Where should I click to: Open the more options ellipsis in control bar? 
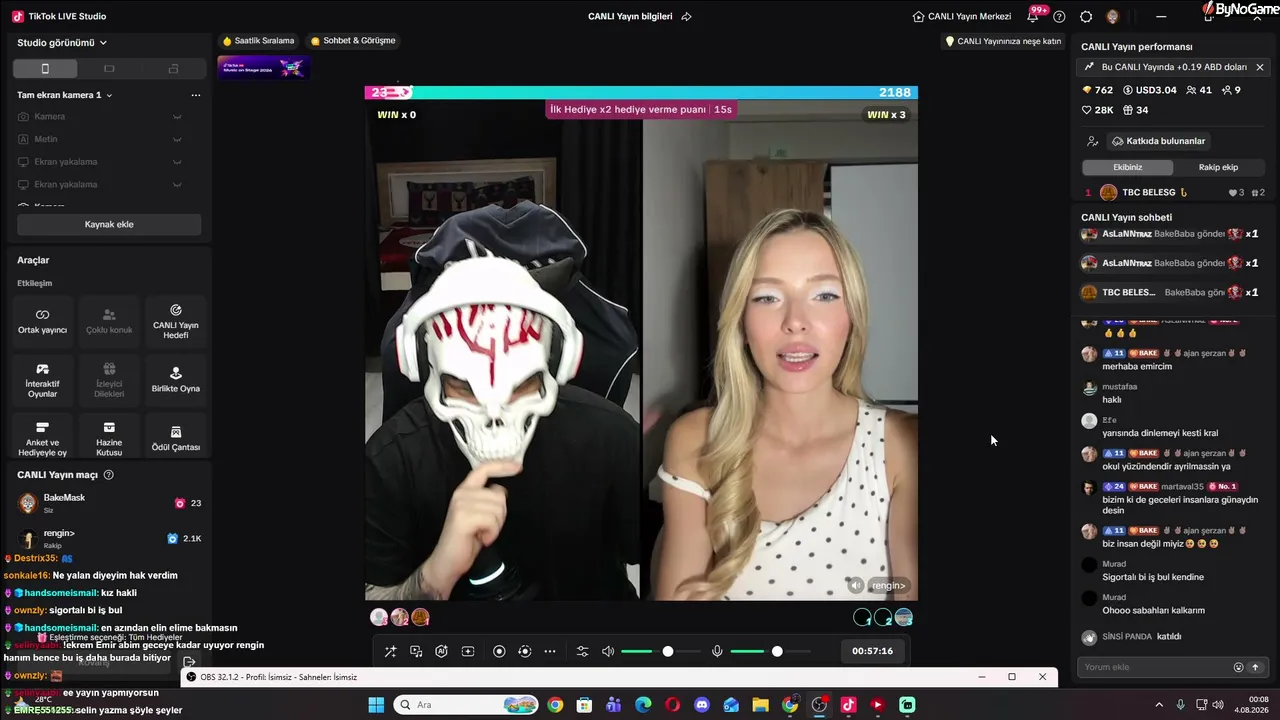550,652
